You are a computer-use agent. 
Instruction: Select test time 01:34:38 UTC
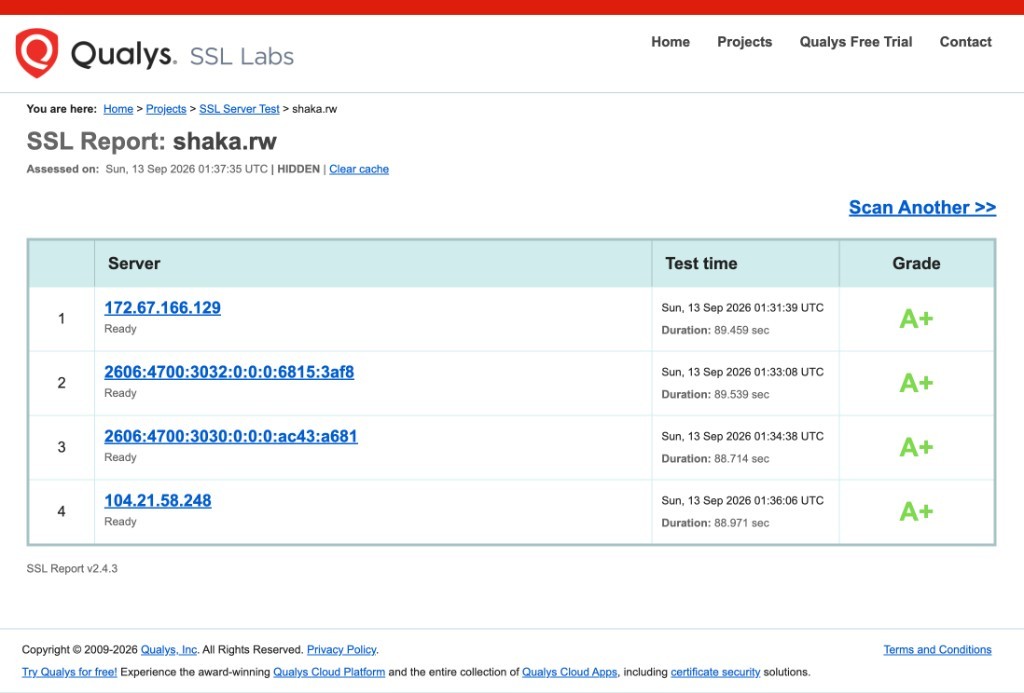pos(743,436)
